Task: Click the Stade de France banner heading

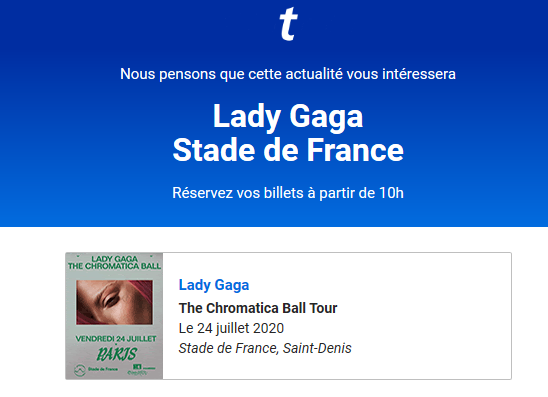Action: tap(288, 150)
